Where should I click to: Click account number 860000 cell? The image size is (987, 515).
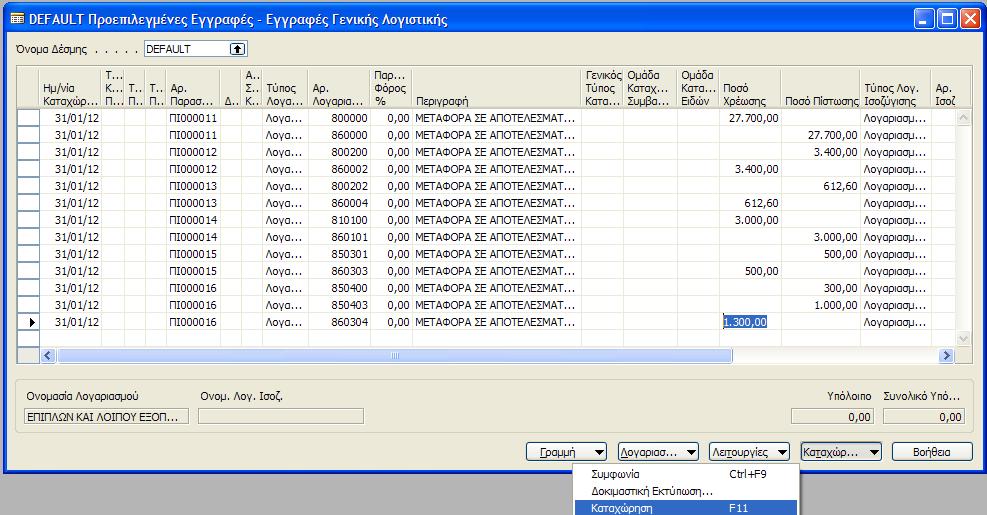pos(339,135)
